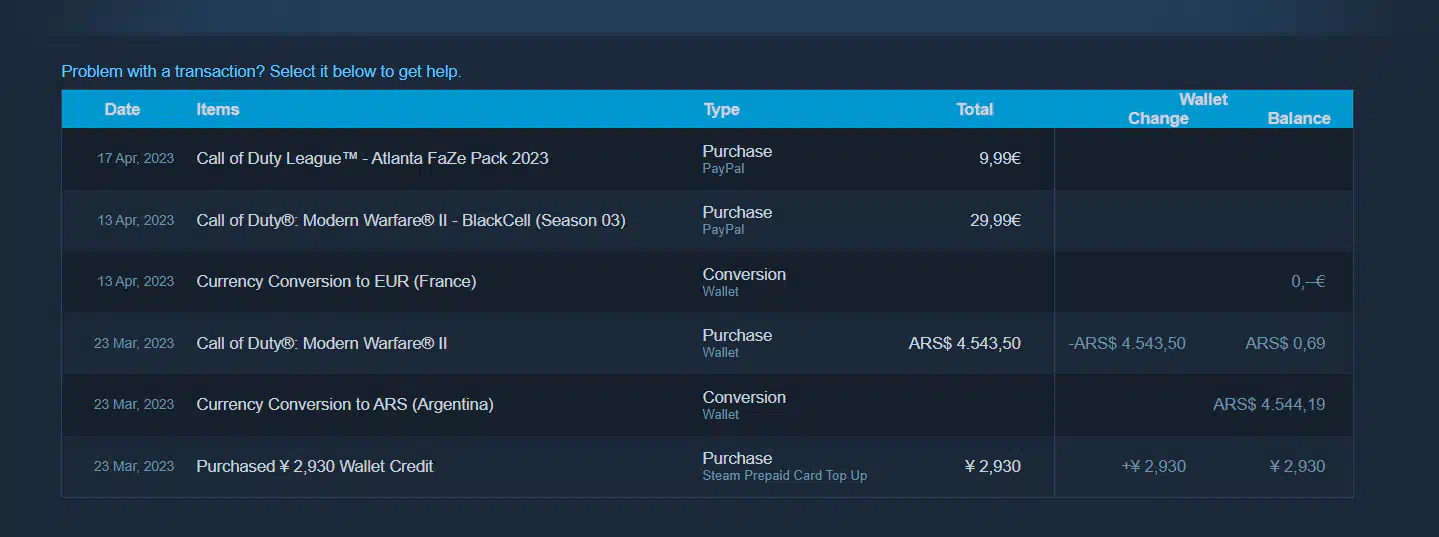Viewport: 1439px width, 537px height.
Task: Click the Items column header
Action: (x=218, y=109)
